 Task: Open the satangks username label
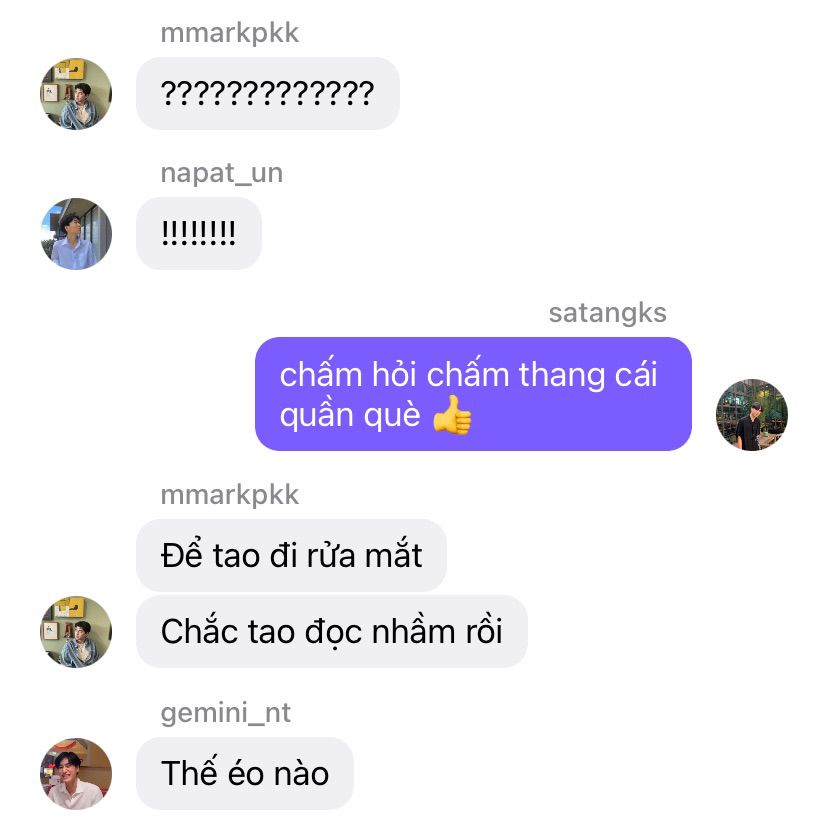point(607,313)
